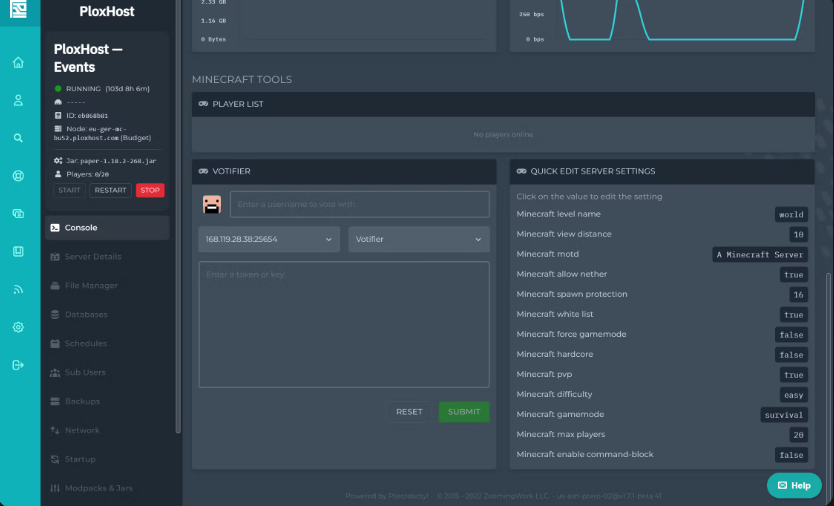The width and height of the screenshot is (834, 506).
Task: Edit the view distance value 10
Action: pyautogui.click(x=798, y=235)
